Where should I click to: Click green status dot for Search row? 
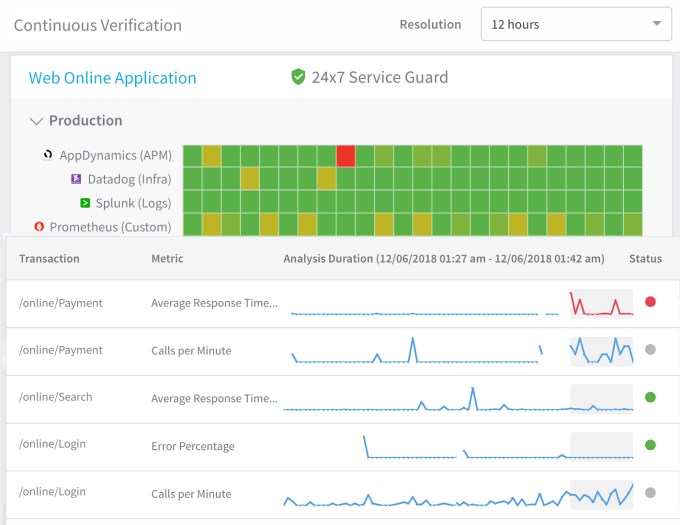click(650, 397)
